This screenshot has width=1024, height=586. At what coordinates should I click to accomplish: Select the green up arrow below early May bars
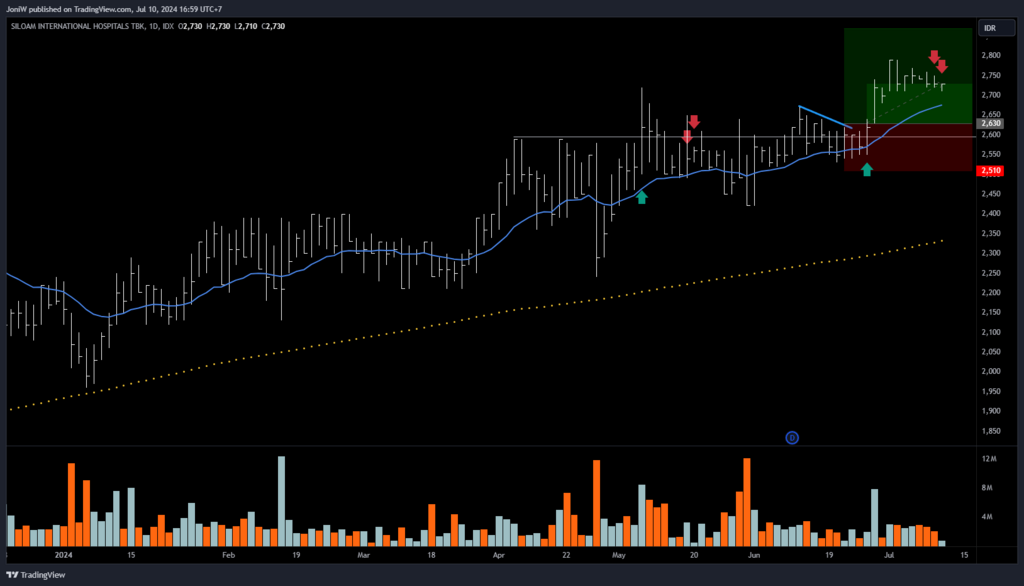click(642, 198)
